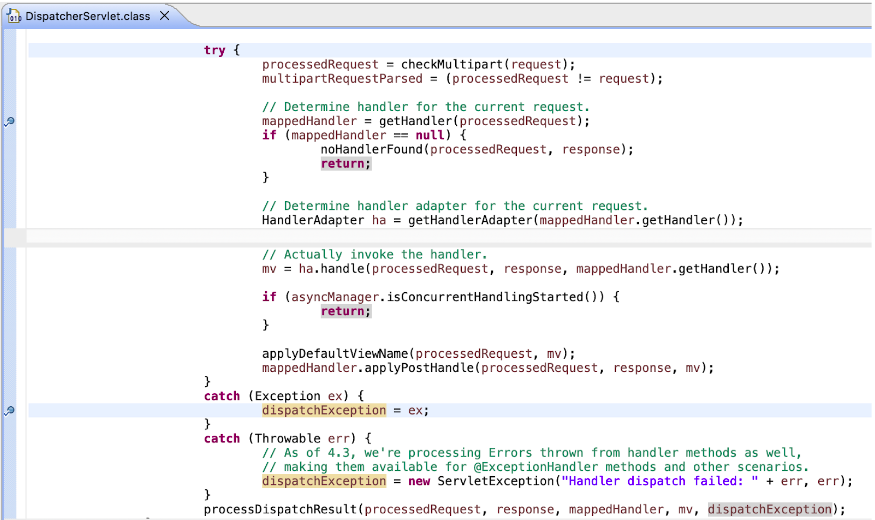Click the ServletException constructor name
The width and height of the screenshot is (875, 520).
pos(495,481)
